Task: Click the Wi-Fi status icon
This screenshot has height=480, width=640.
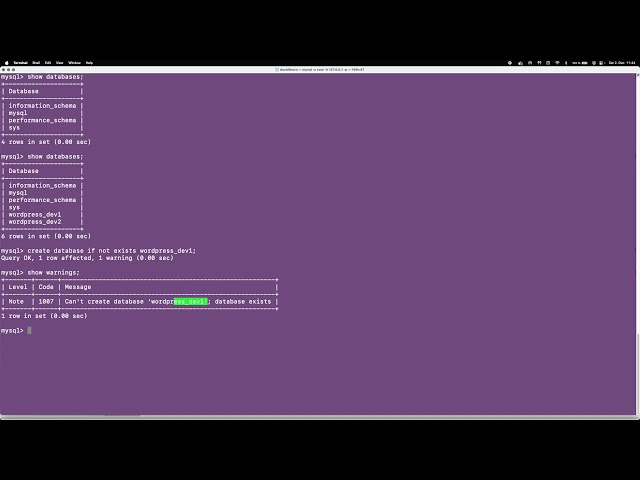Action: pyautogui.click(x=557, y=63)
